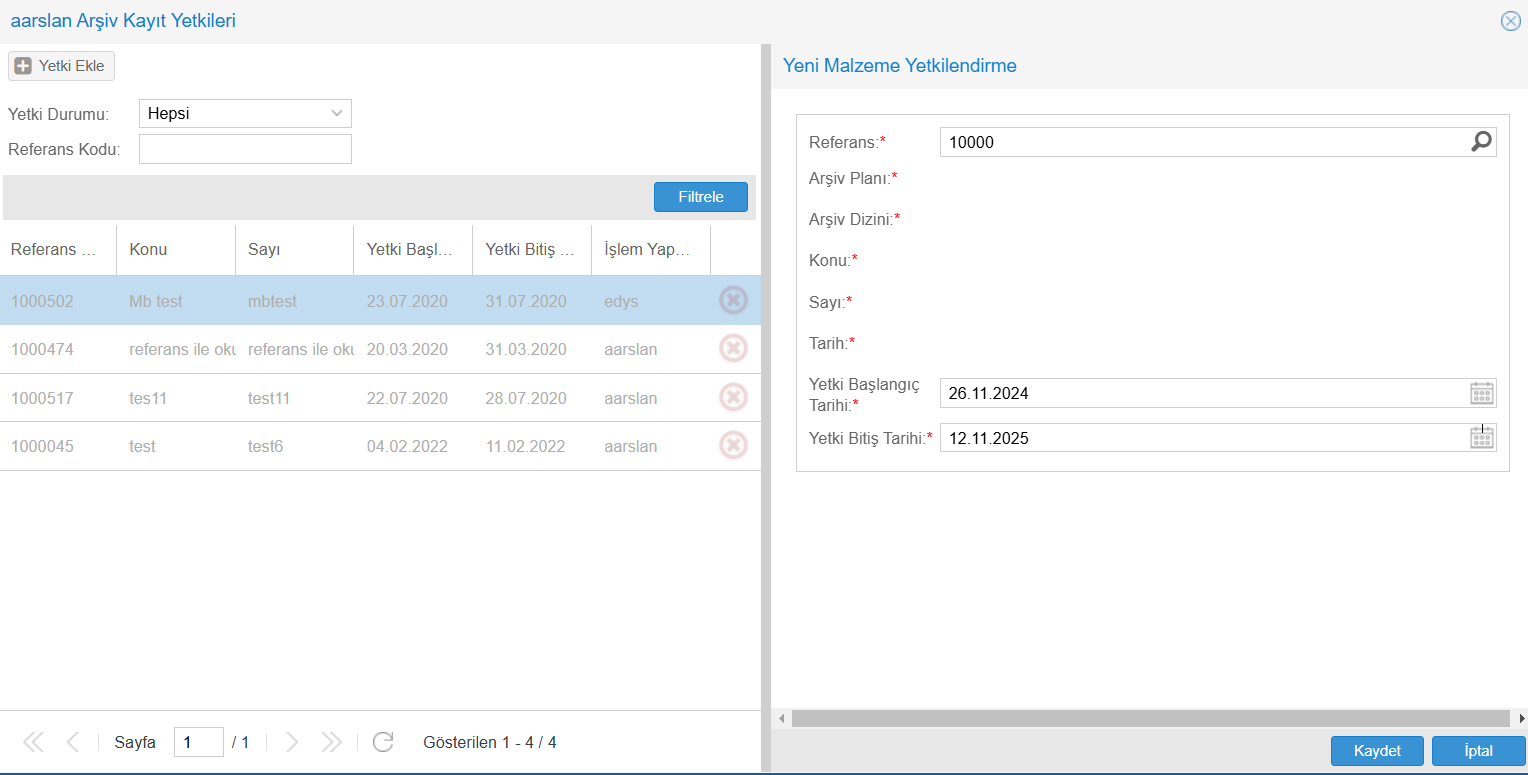Click the horizontal scrollbar in the form panel
The width and height of the screenshot is (1528, 775).
coord(1150,718)
